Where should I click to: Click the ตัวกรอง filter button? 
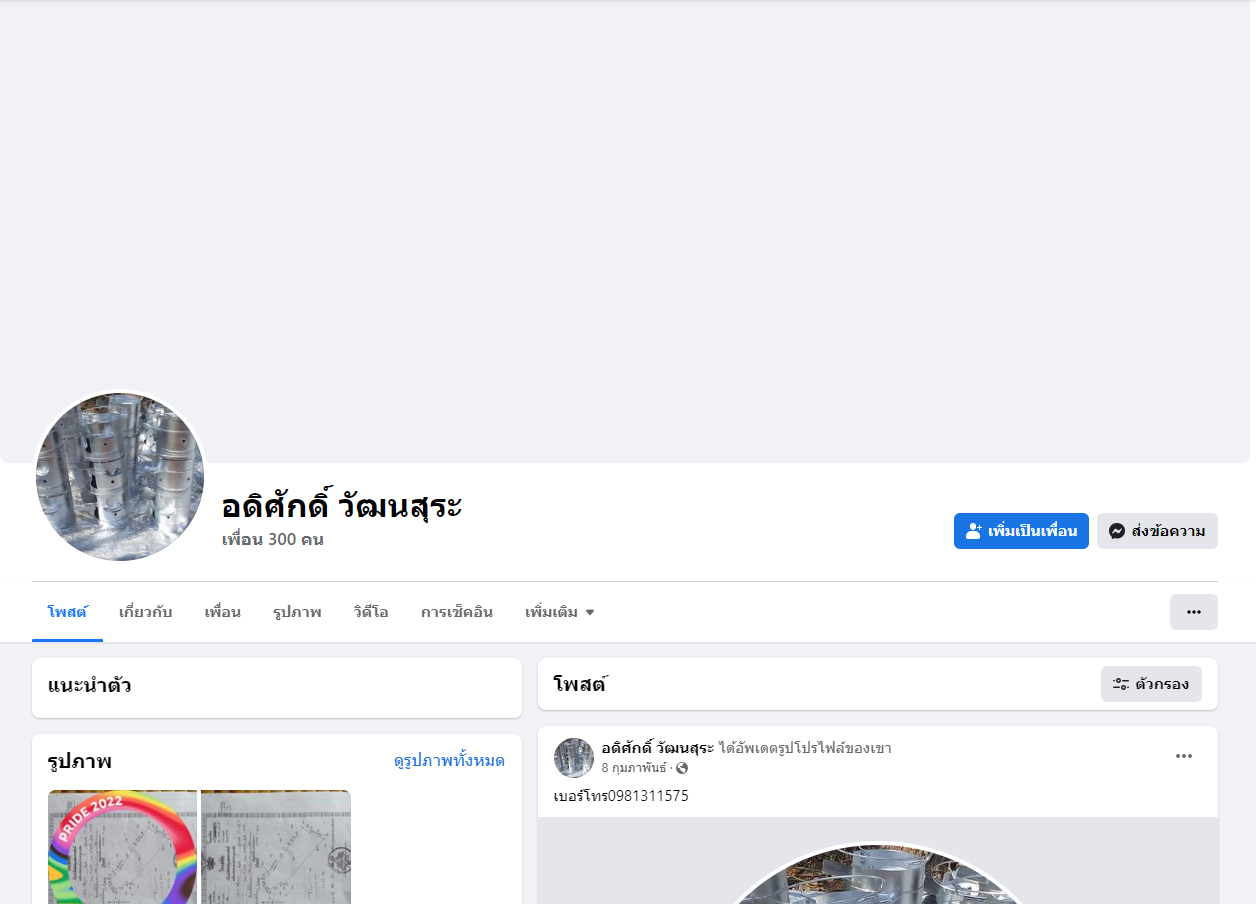[x=1151, y=684]
